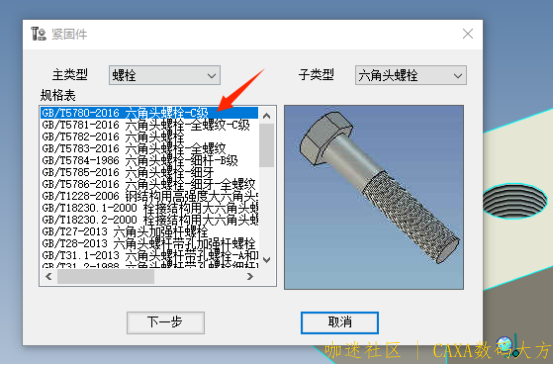Select GB/T5783-2016 六角头螺栓-全螺纹 row
The image size is (554, 365).
(x=149, y=149)
